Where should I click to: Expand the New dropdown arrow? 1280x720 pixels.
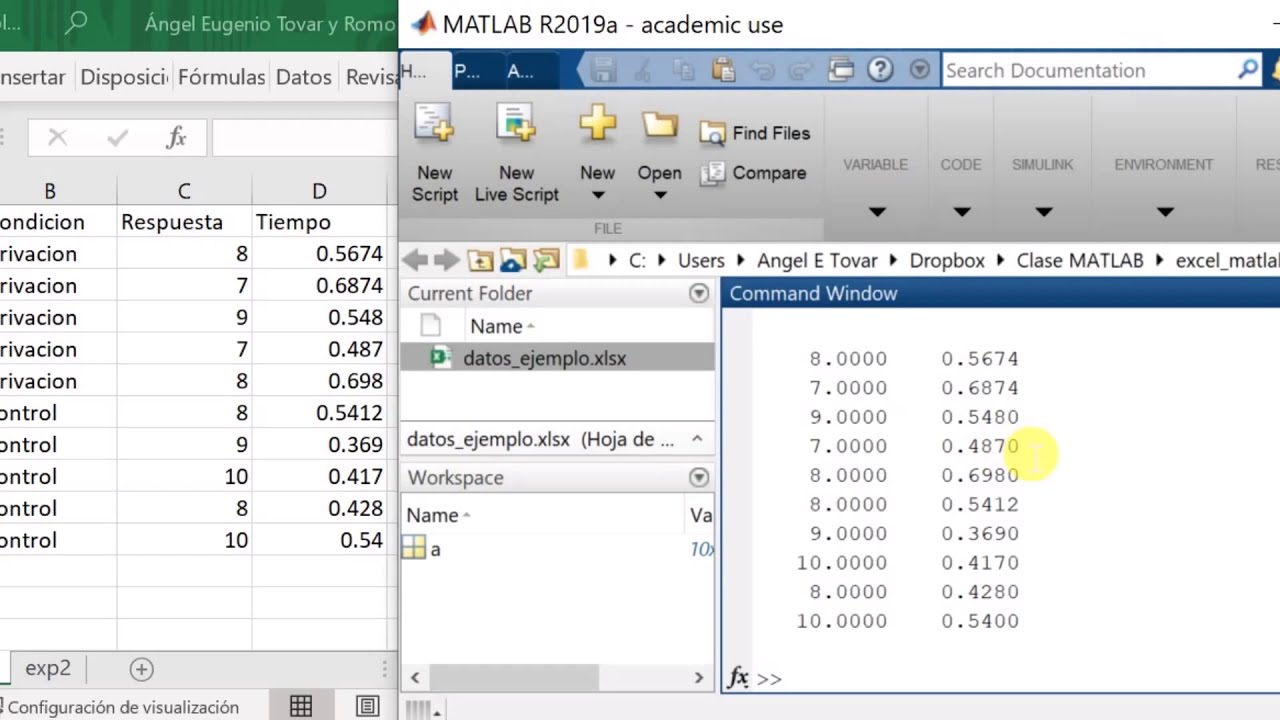[597, 195]
